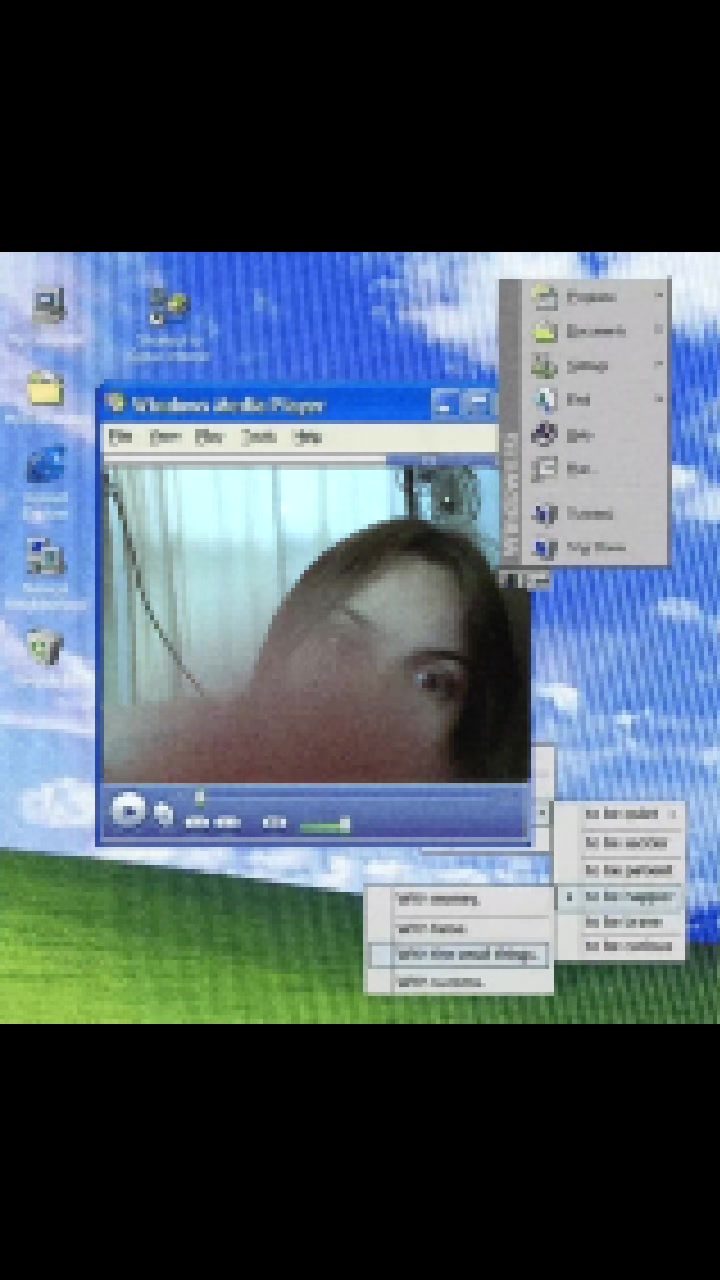The height and width of the screenshot is (1280, 720).
Task: Open the My Computer desktop icon
Action: tap(48, 306)
